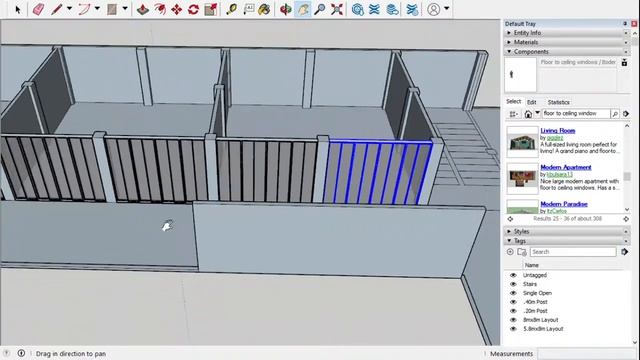This screenshot has width=640, height=360.
Task: Open the 3D Warehouse icon
Action: (358, 9)
